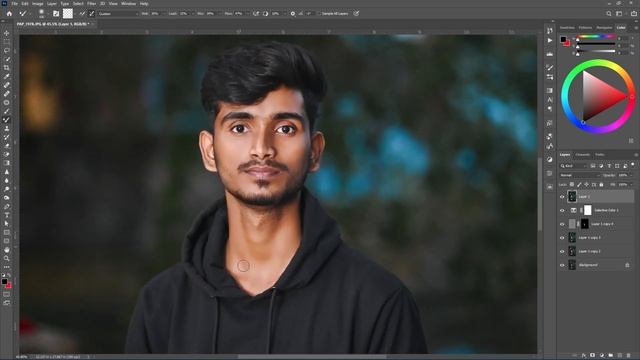
Task: Open the brush preset picker arrow
Action: click(x=48, y=13)
